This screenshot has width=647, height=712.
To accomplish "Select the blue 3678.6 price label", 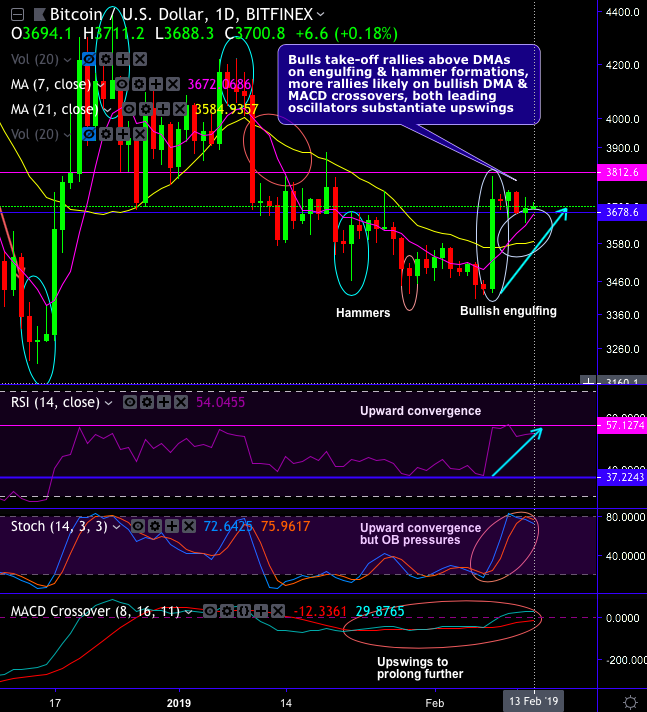I will 622,212.
